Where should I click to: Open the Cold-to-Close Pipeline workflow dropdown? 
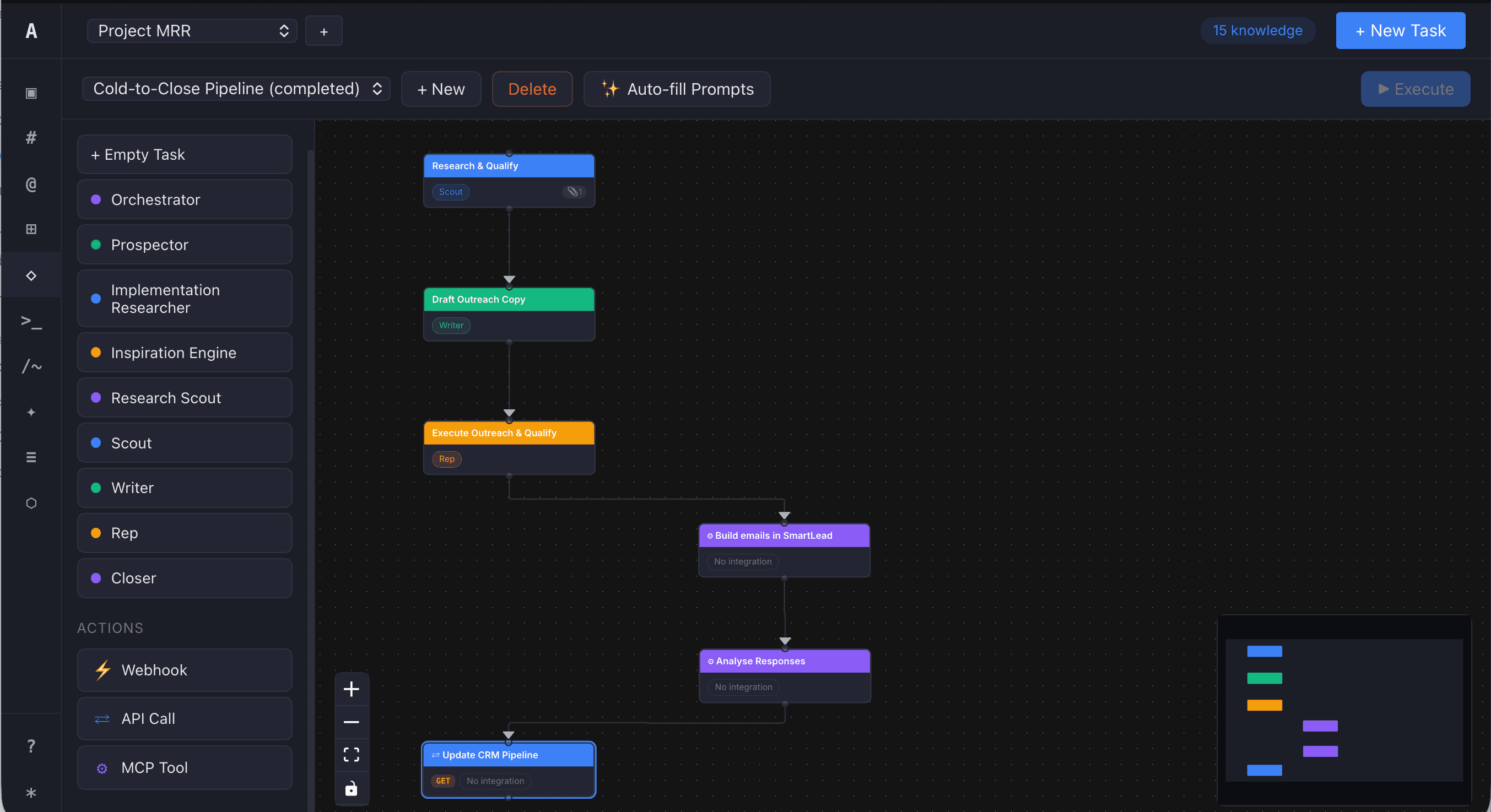(236, 89)
